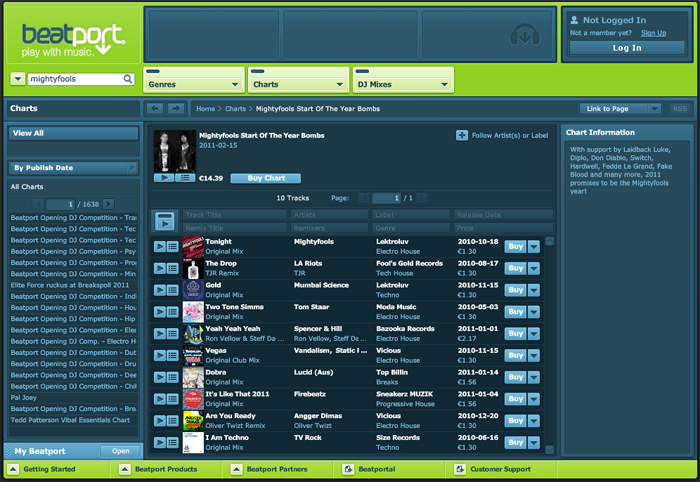Viewport: 700px width, 482px height.
Task: Expand the Beatport Products footer menu
Action: click(x=125, y=469)
